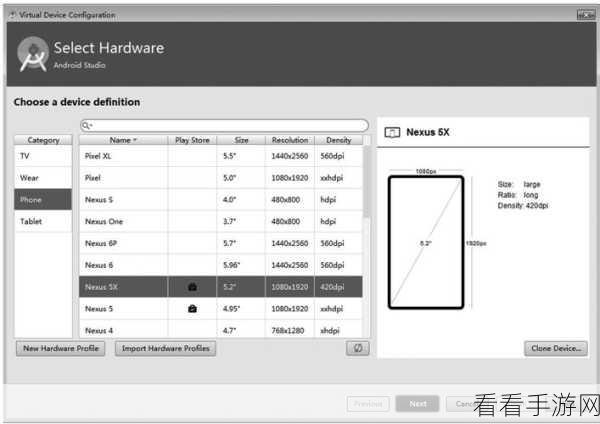Select the Nexus 4 device row
Viewport: 600px width, 424px height.
[x=221, y=330]
